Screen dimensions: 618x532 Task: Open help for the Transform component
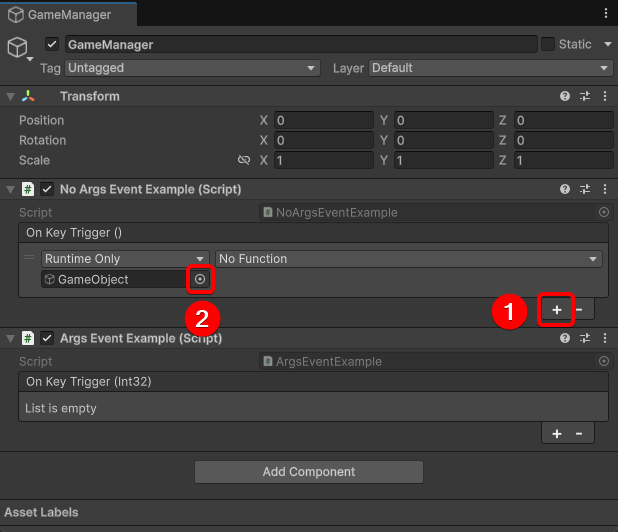[565, 97]
